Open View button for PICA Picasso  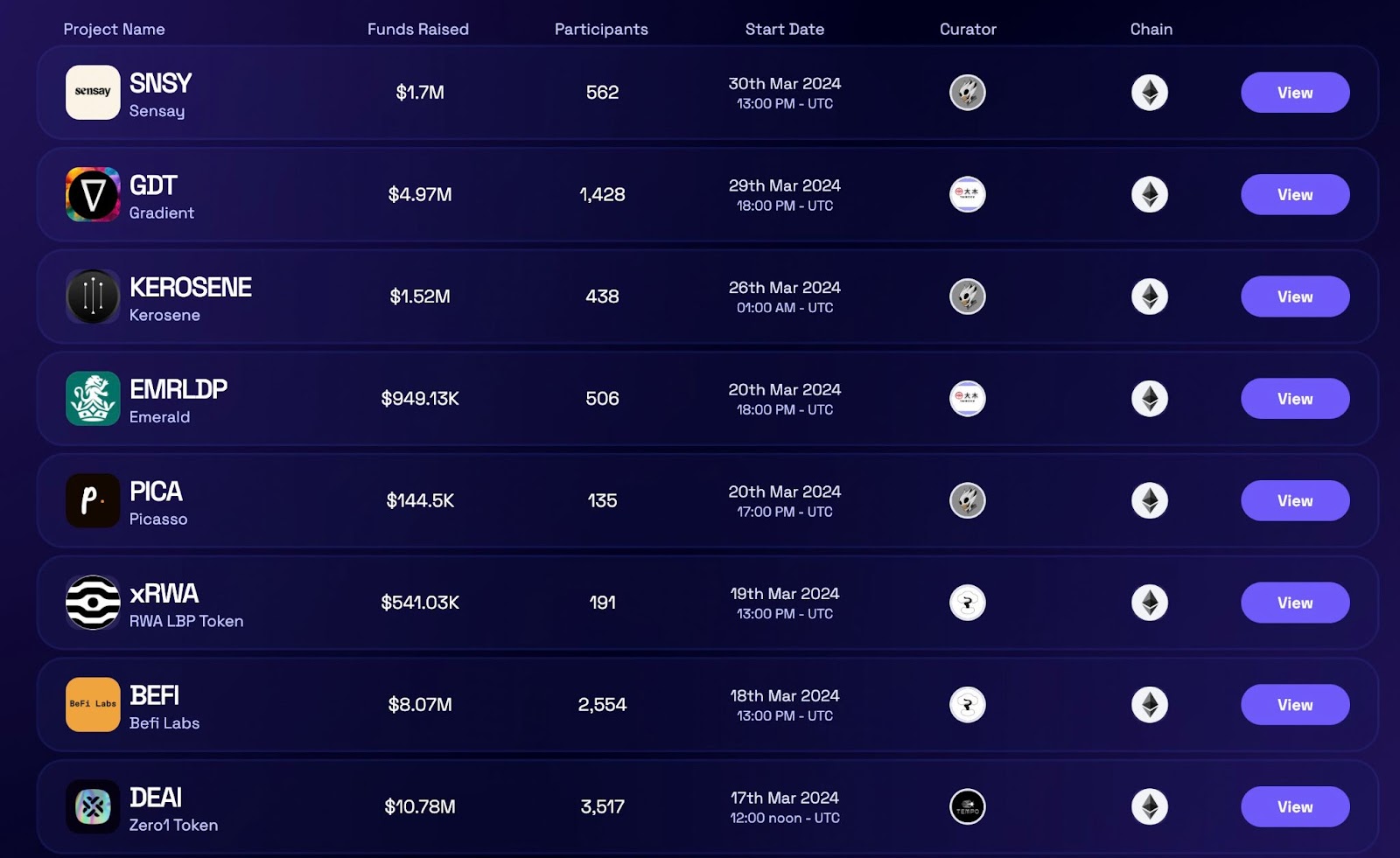point(1295,500)
